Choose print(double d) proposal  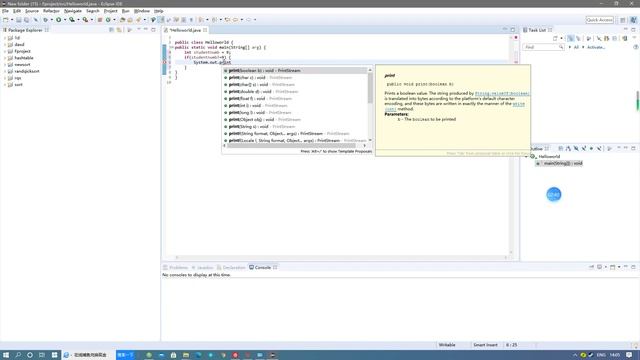point(295,91)
